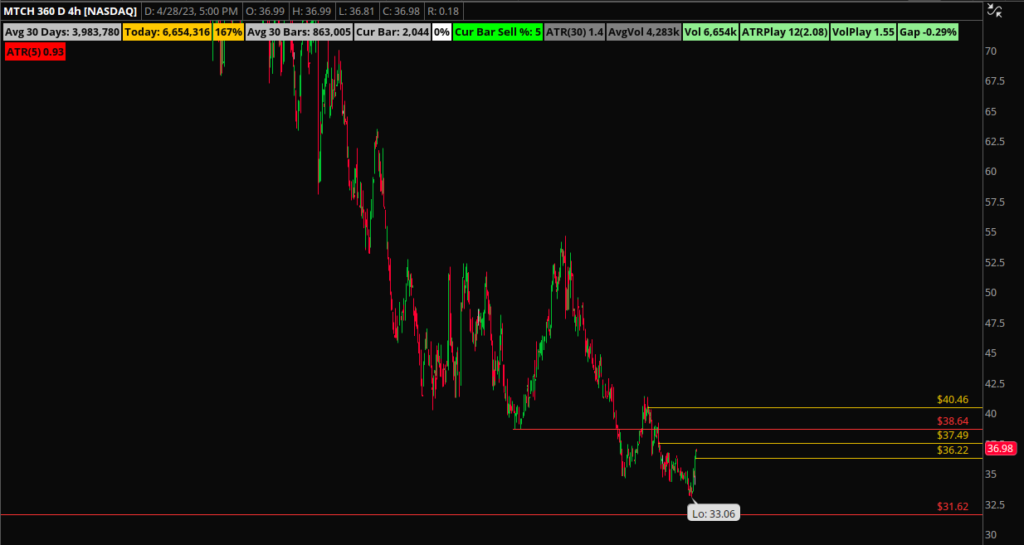Select the AvgVol 4,283k label

tap(644, 32)
